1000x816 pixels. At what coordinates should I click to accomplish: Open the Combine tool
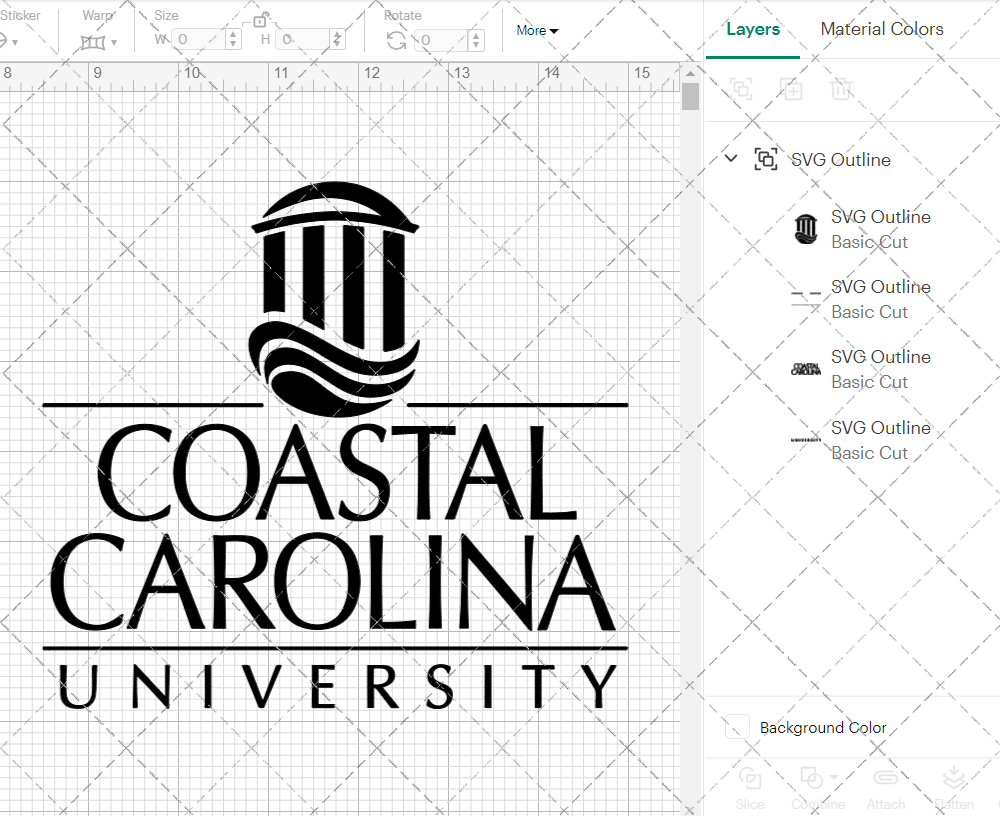click(x=812, y=789)
